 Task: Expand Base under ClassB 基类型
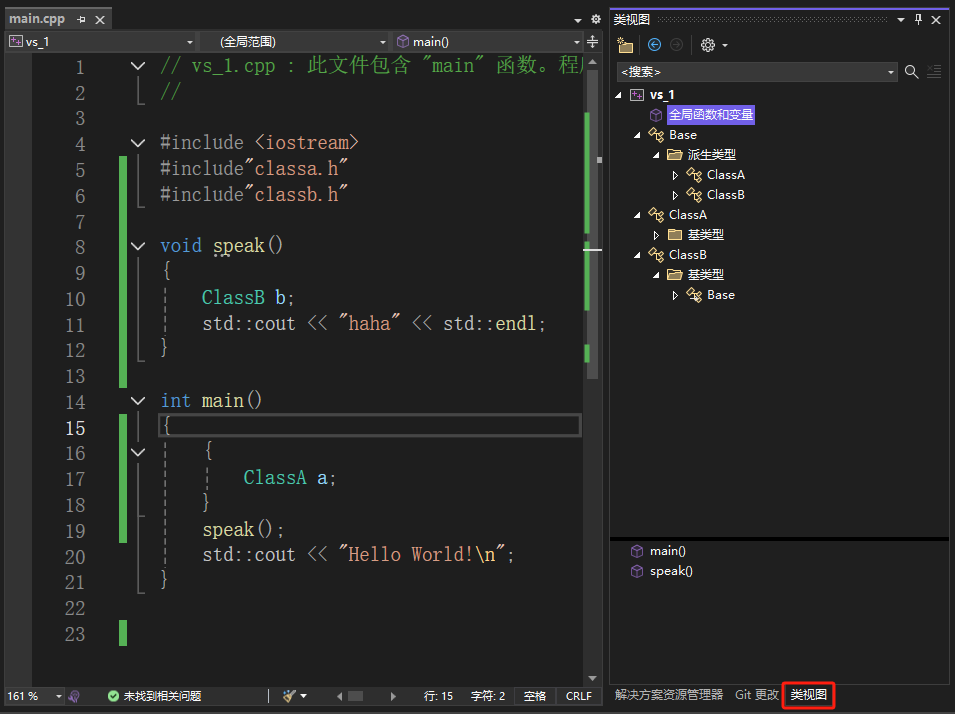[x=675, y=295]
